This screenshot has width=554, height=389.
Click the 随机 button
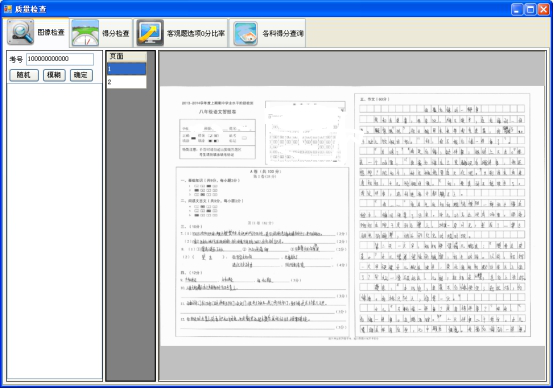[x=24, y=75]
